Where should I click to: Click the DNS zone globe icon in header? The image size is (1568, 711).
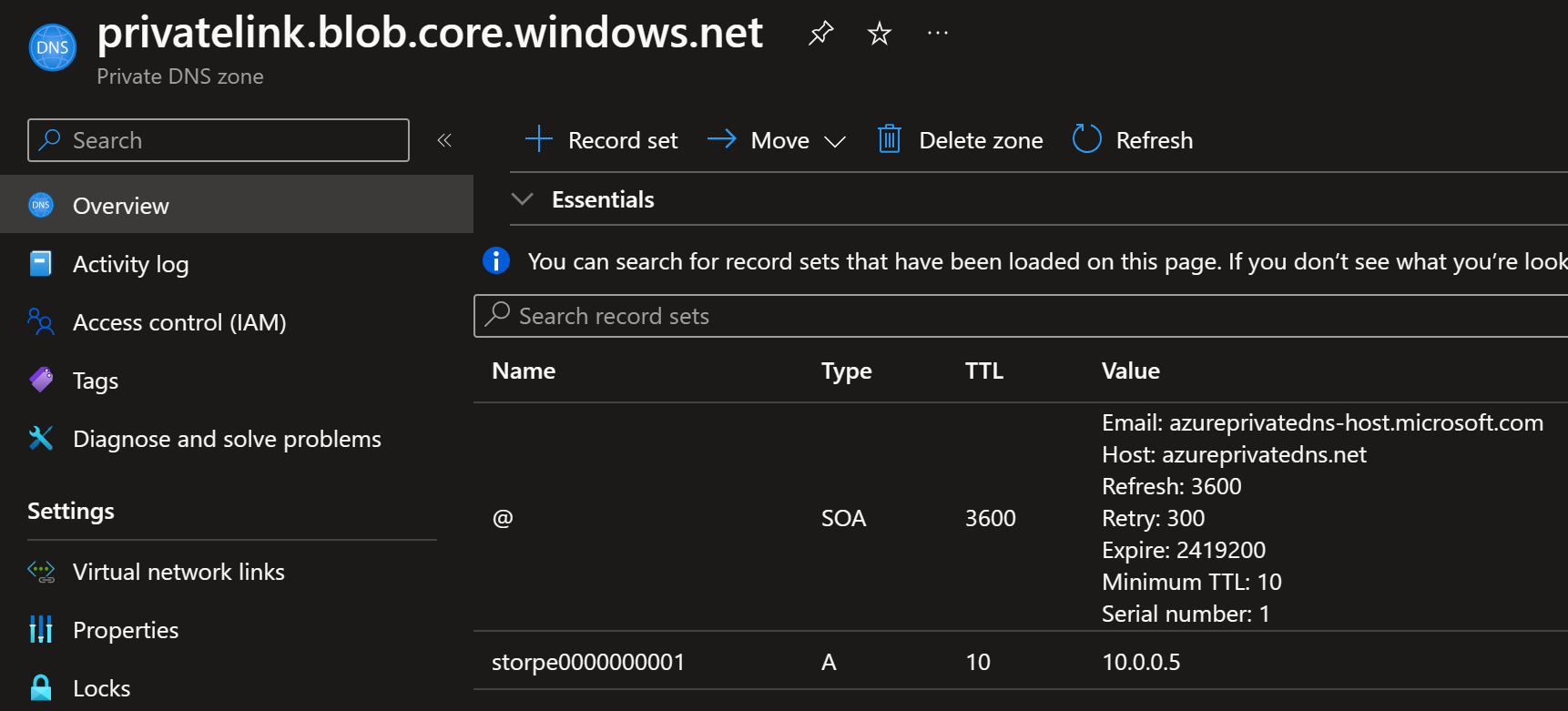[53, 47]
